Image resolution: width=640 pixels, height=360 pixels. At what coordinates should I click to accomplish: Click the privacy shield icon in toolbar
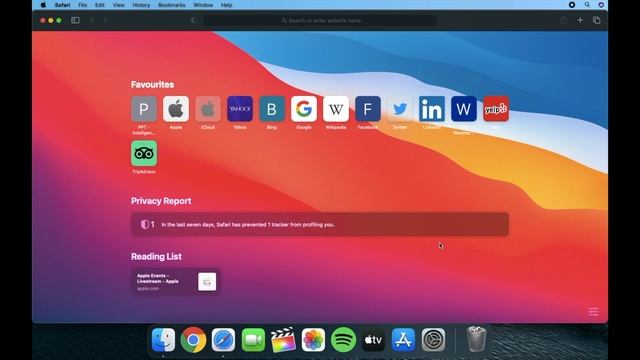coord(194,20)
